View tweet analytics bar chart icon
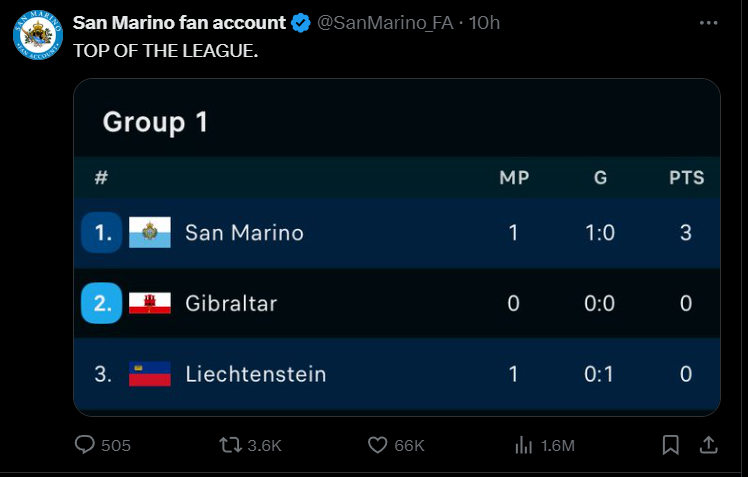Screen dimensions: 748x477 pyautogui.click(x=522, y=445)
